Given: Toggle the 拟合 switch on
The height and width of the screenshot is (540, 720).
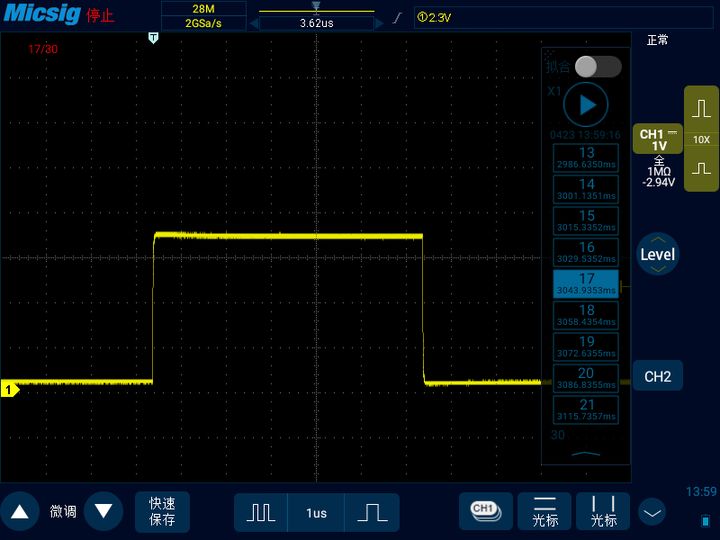Looking at the screenshot, I should tap(597, 67).
